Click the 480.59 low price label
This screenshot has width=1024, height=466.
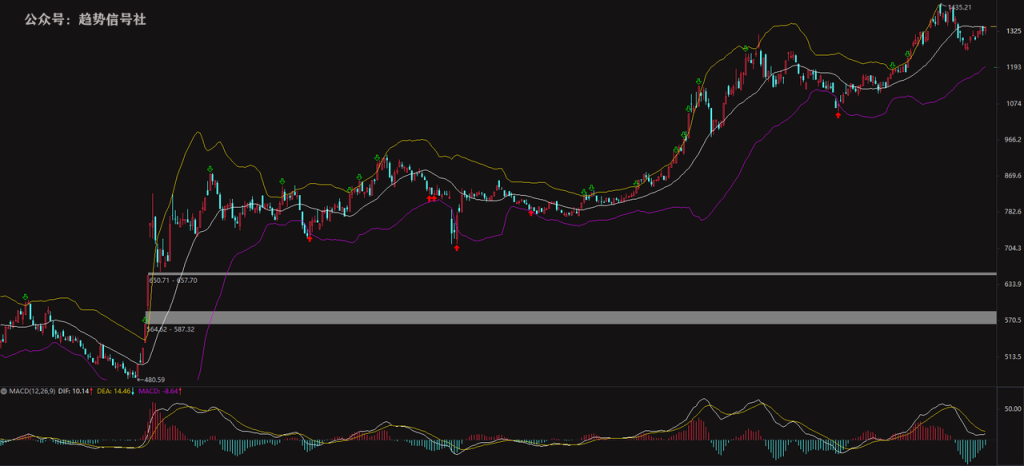coord(151,380)
